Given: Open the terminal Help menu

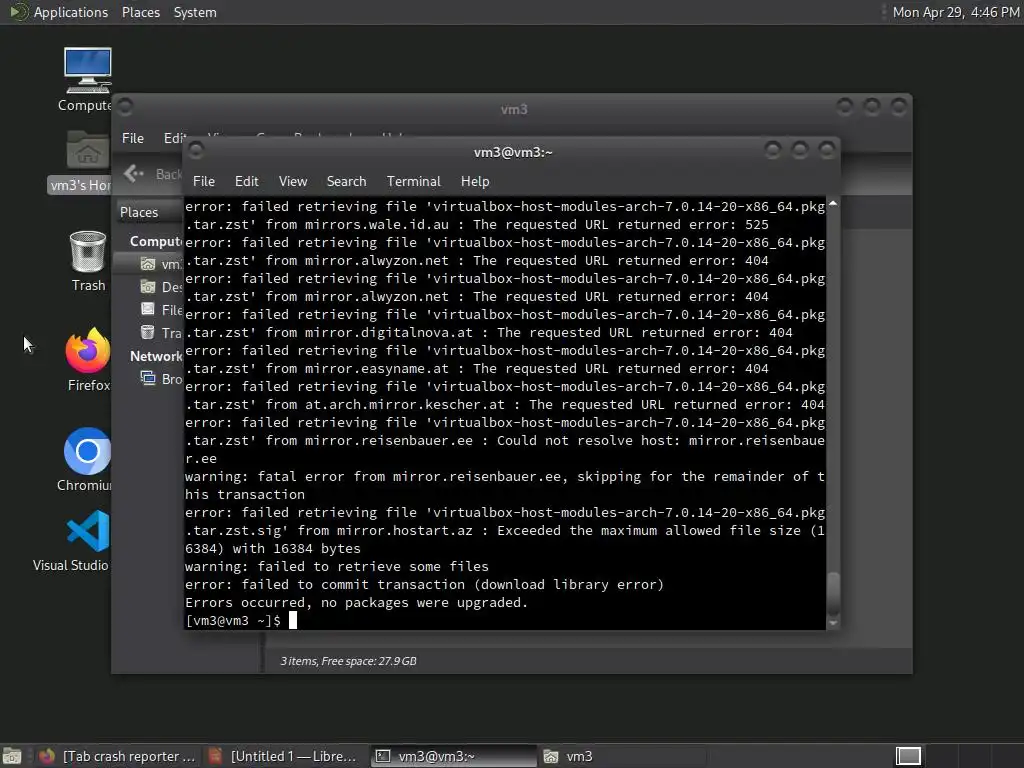Looking at the screenshot, I should click(x=475, y=182).
